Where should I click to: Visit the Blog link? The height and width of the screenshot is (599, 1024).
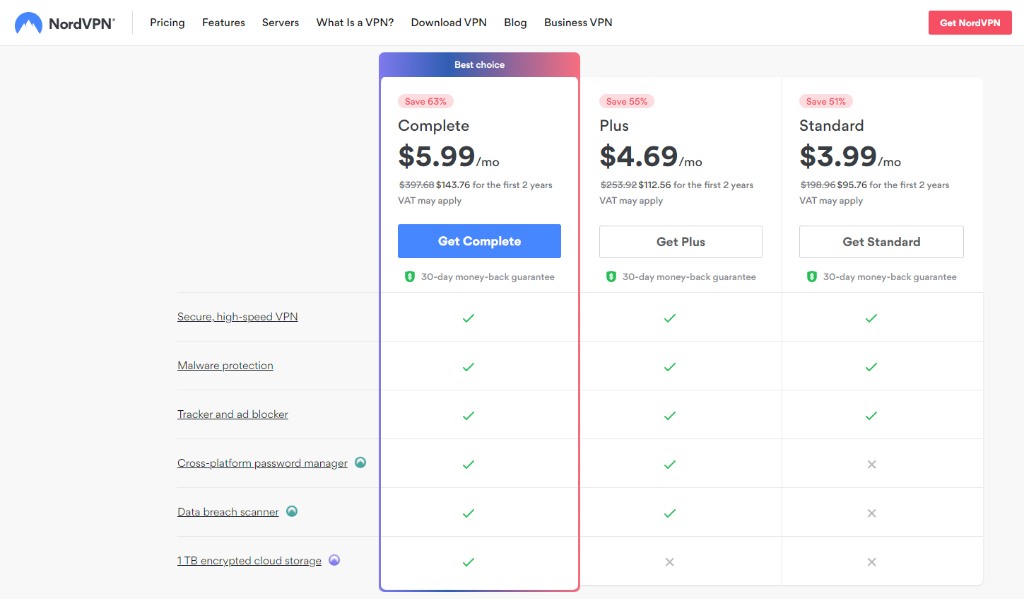(515, 22)
